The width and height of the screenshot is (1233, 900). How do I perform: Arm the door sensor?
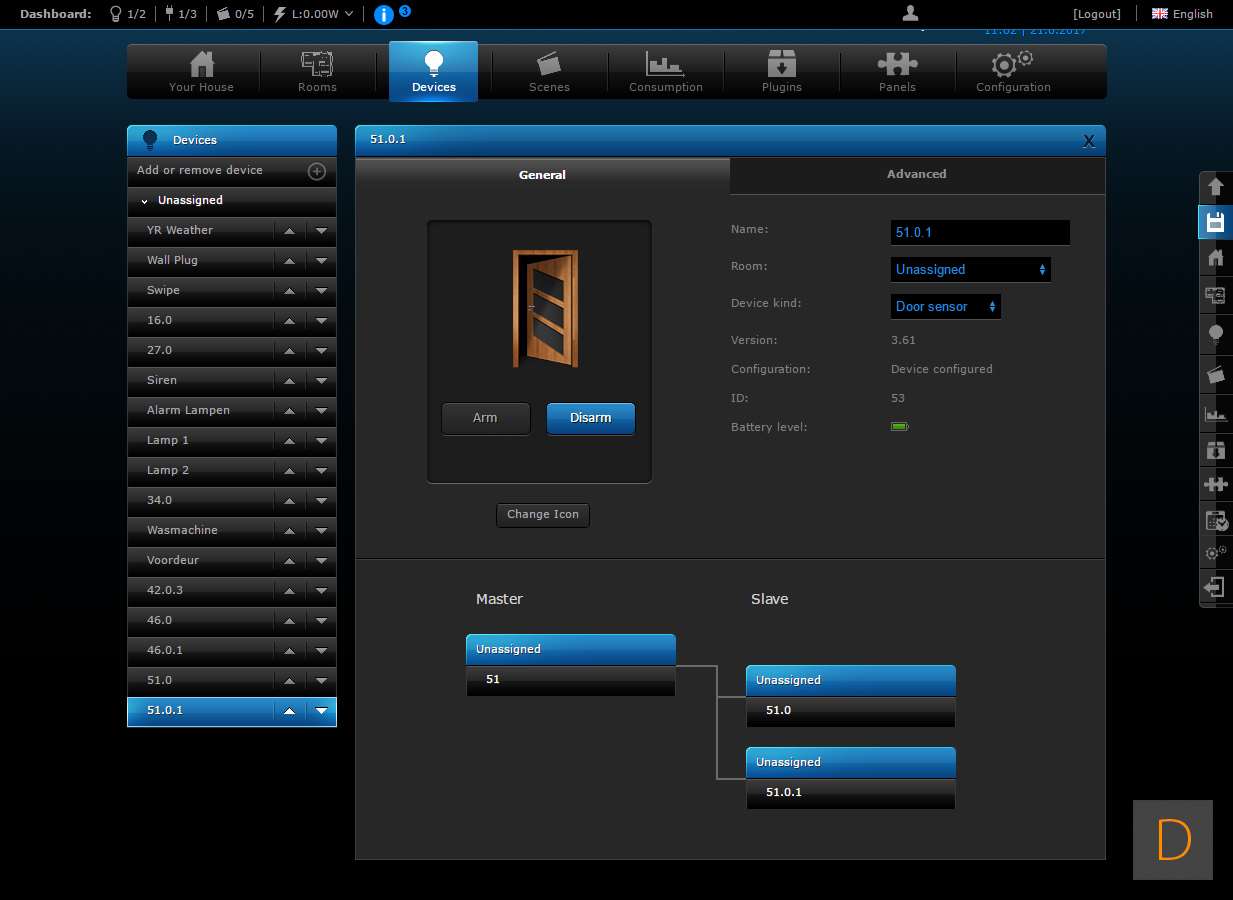tap(485, 418)
